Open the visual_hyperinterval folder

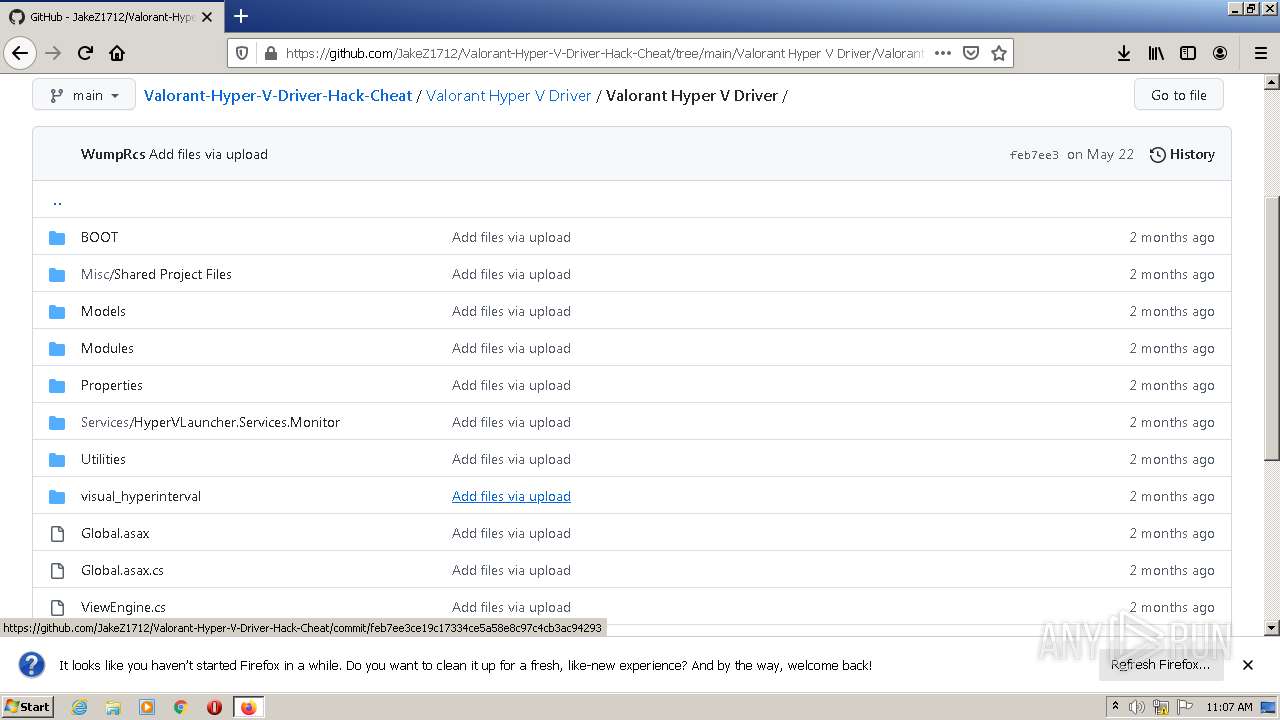141,496
